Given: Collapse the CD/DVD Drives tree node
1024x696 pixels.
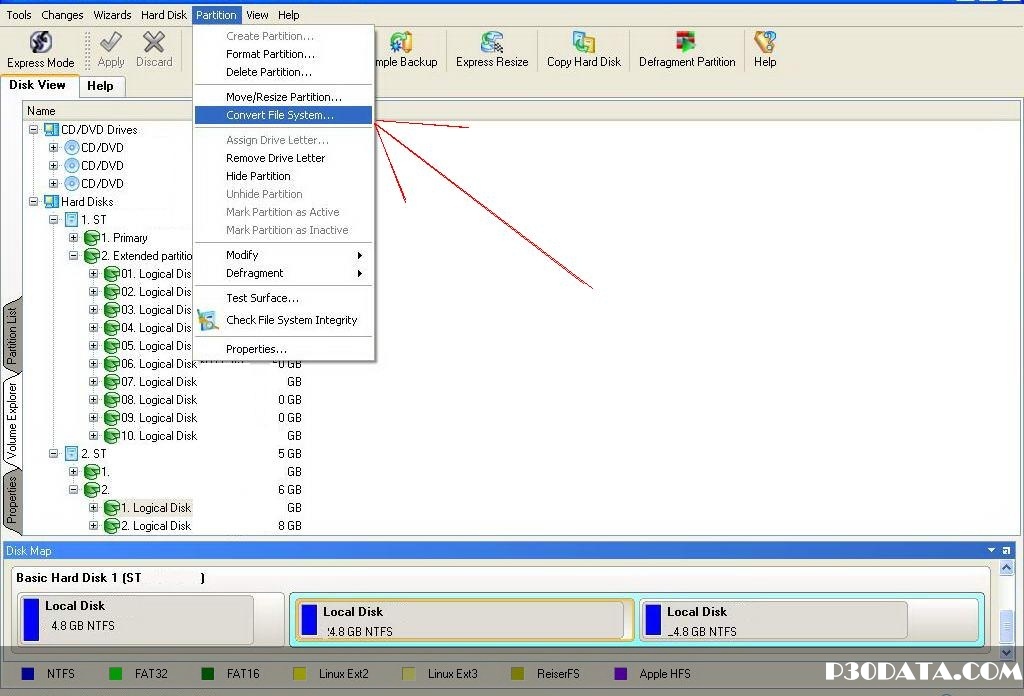Looking at the screenshot, I should point(34,130).
